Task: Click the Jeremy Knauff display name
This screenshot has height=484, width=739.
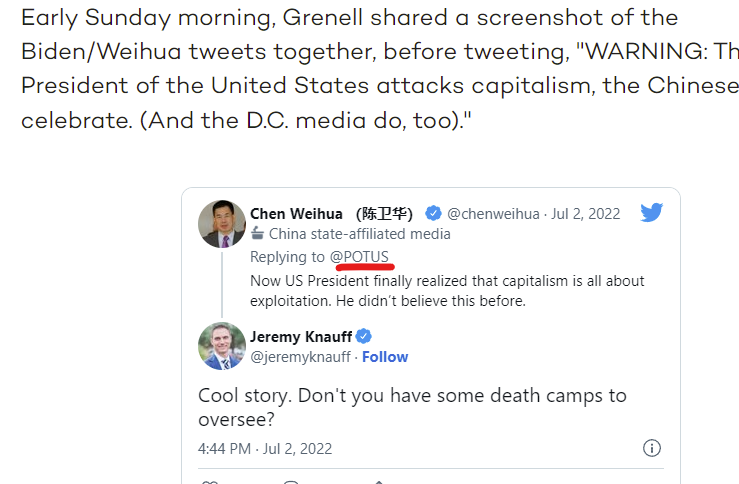Action: (301, 337)
